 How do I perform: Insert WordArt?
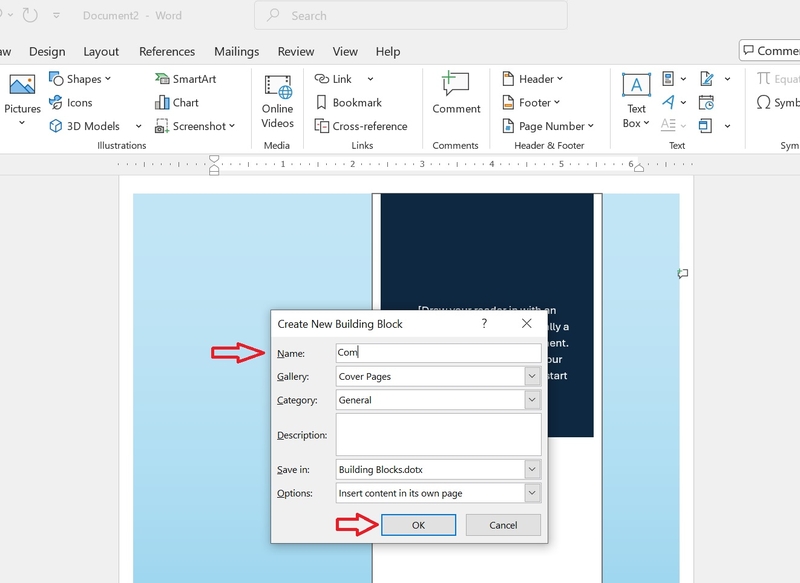668,103
